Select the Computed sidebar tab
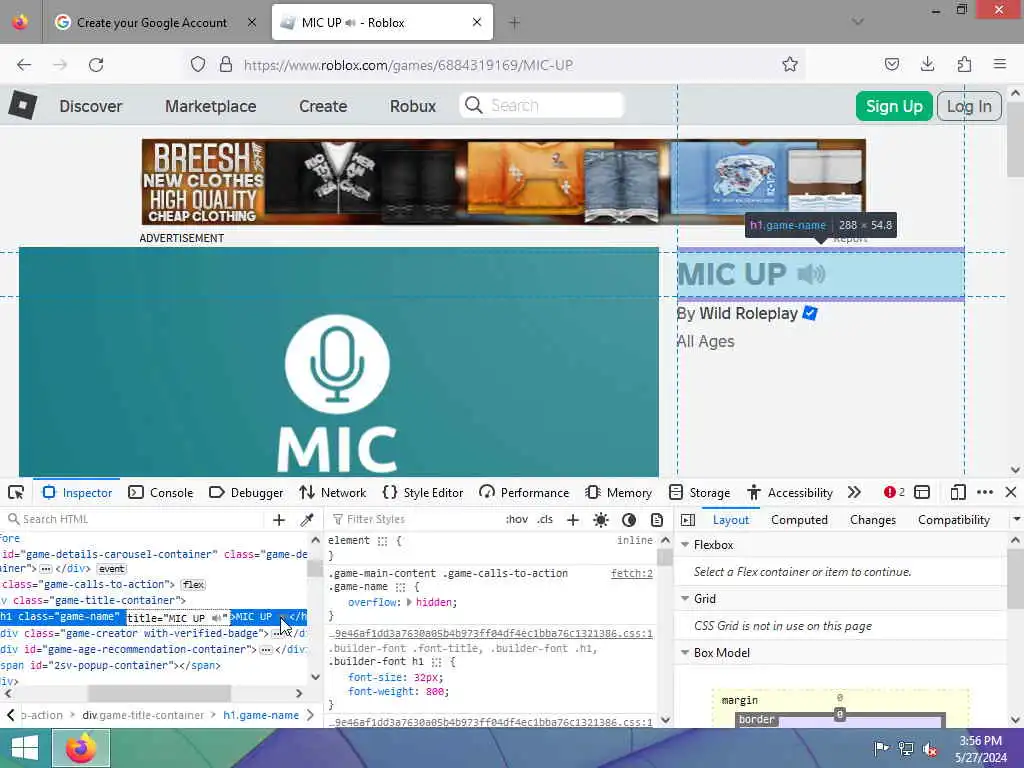The width and height of the screenshot is (1024, 768). (x=799, y=520)
